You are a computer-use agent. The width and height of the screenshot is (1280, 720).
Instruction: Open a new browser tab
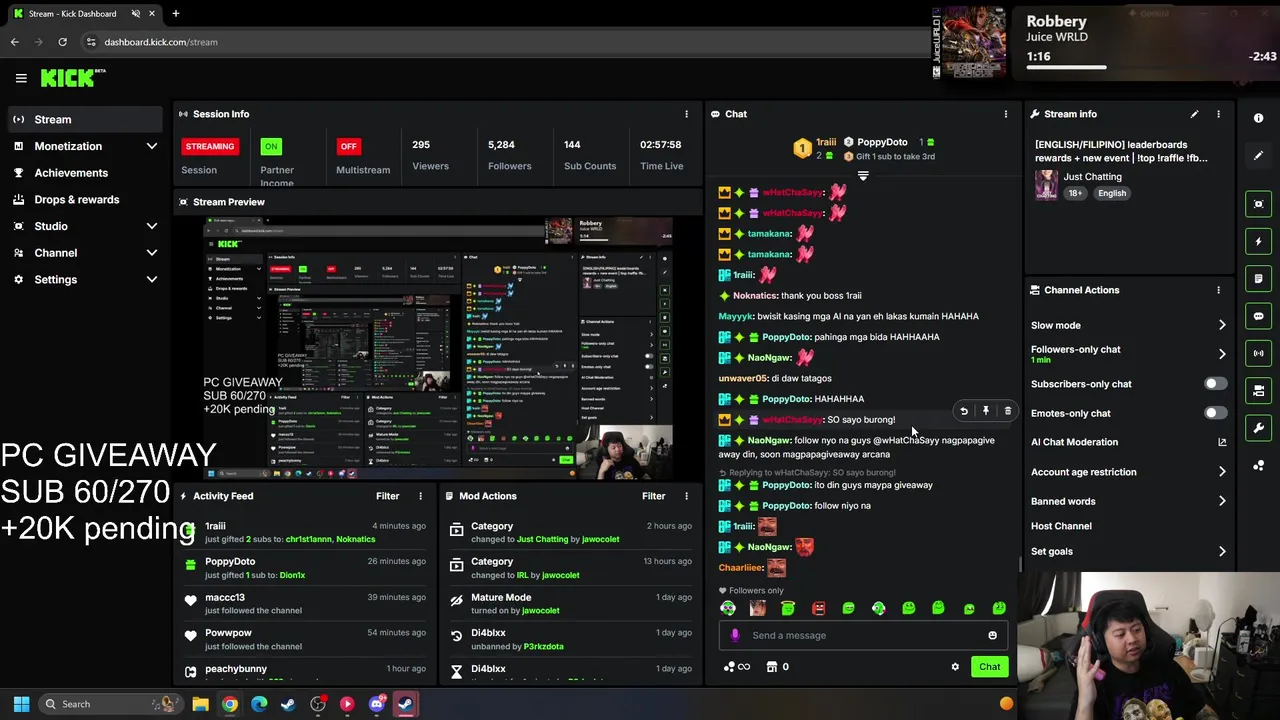(x=175, y=14)
